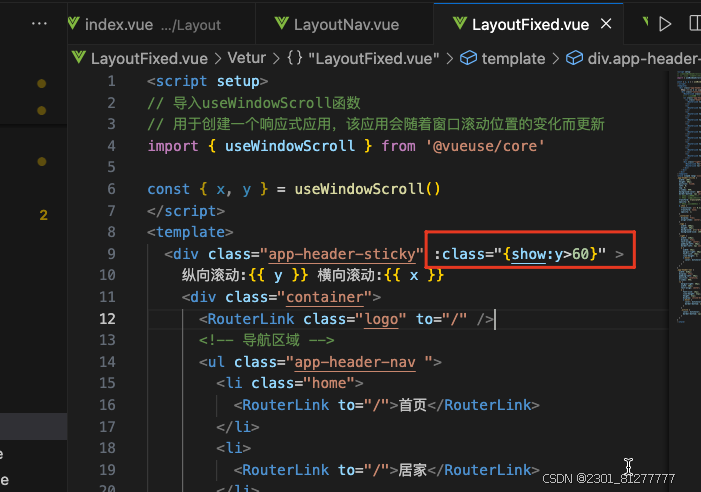The width and height of the screenshot is (701, 492).
Task: Click the app-header-nav class name
Action: tap(355, 362)
